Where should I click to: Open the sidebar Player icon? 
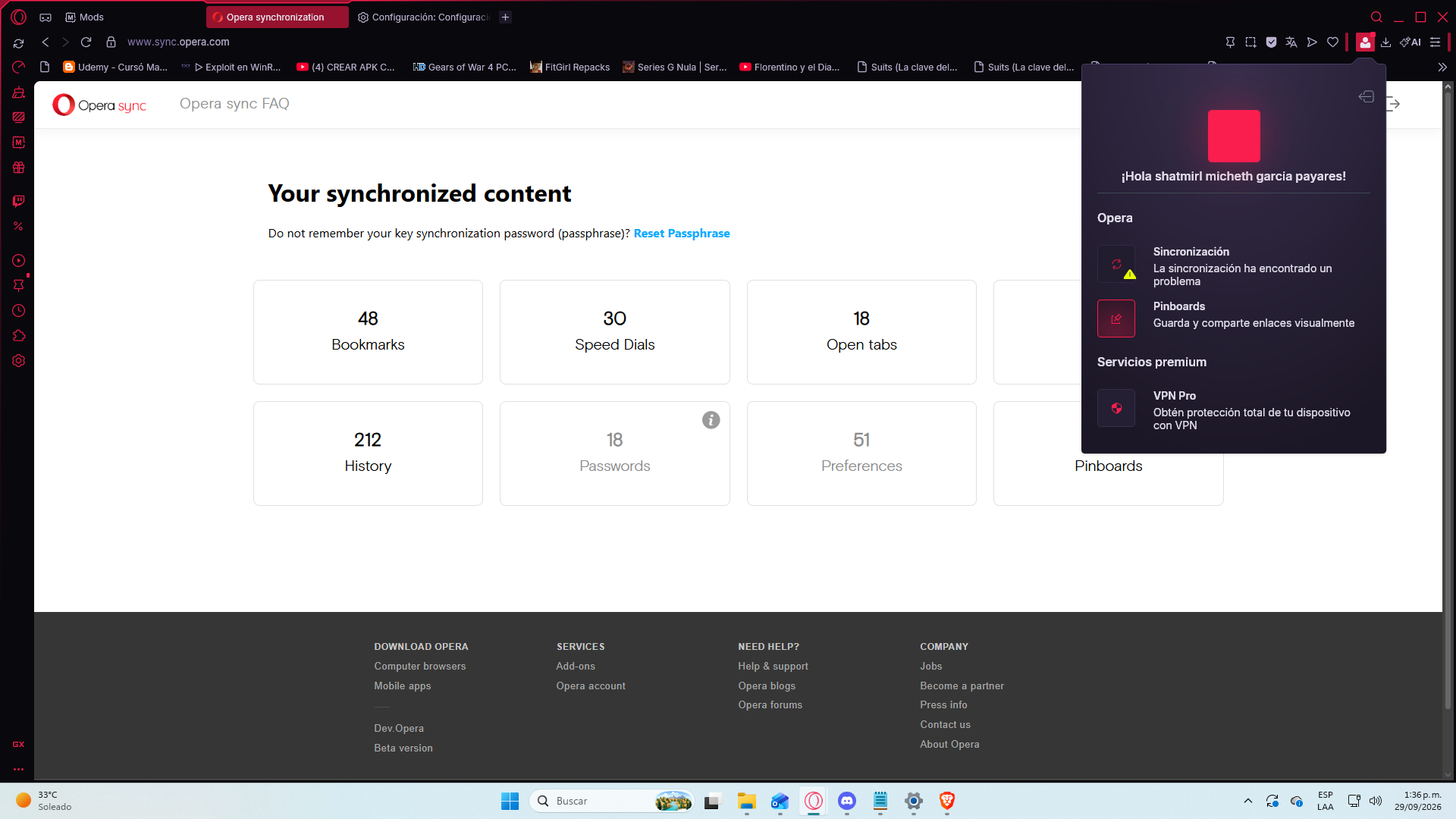click(18, 260)
